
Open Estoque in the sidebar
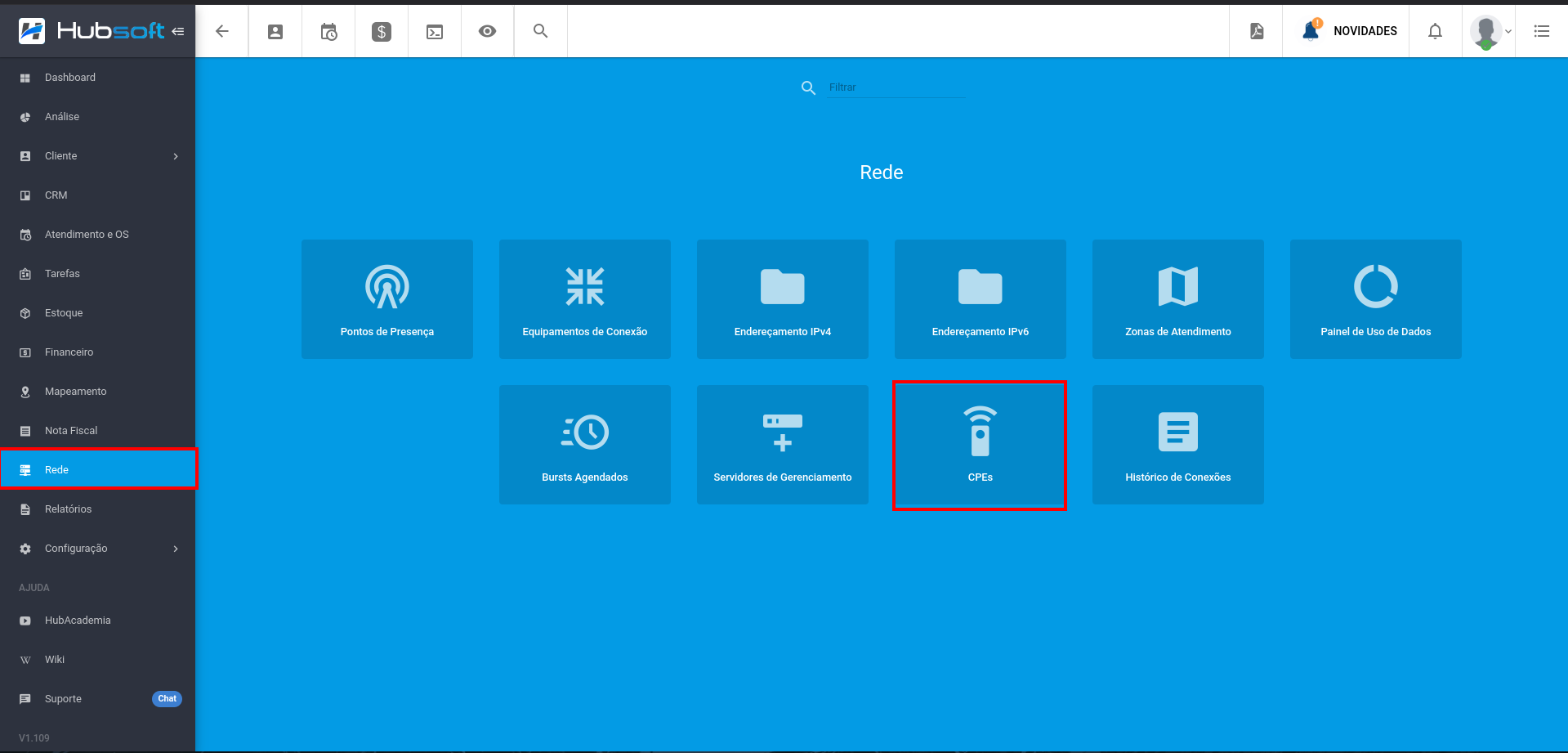coord(98,313)
